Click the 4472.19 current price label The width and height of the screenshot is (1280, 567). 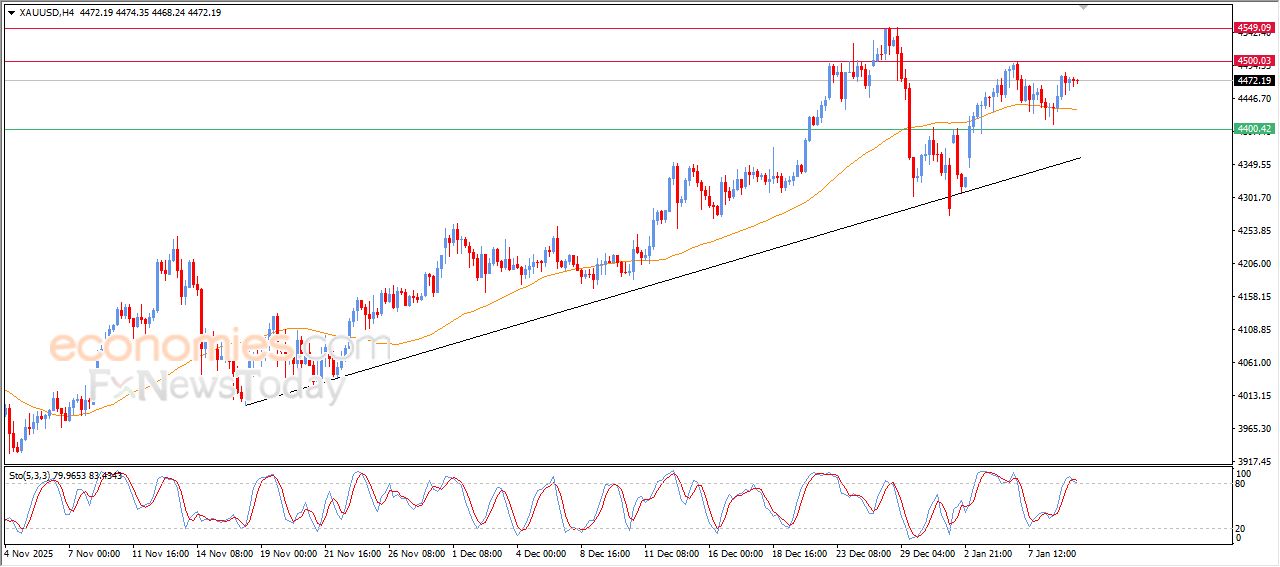(1253, 80)
